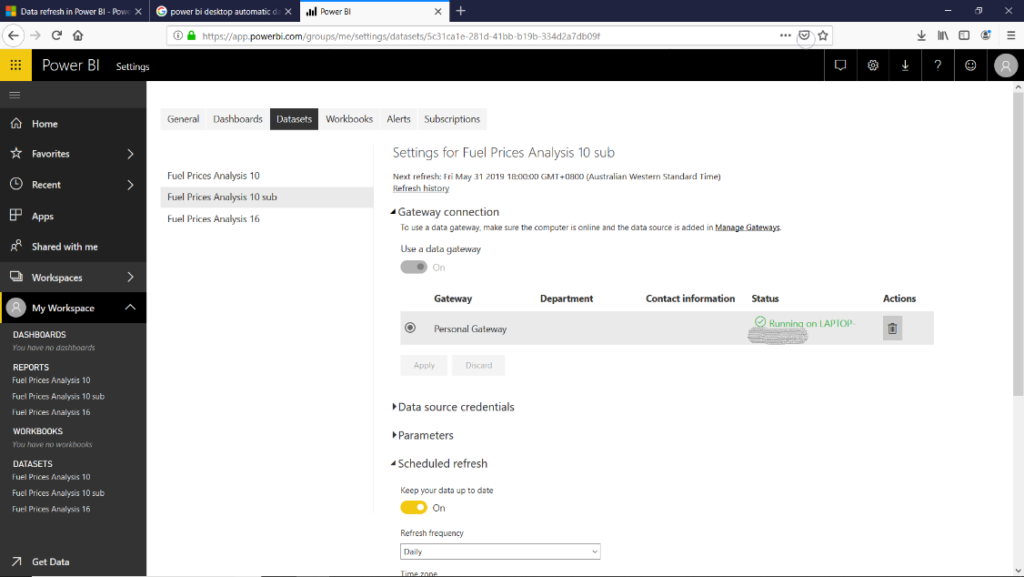Open the Refresh frequency dropdown

(x=500, y=552)
